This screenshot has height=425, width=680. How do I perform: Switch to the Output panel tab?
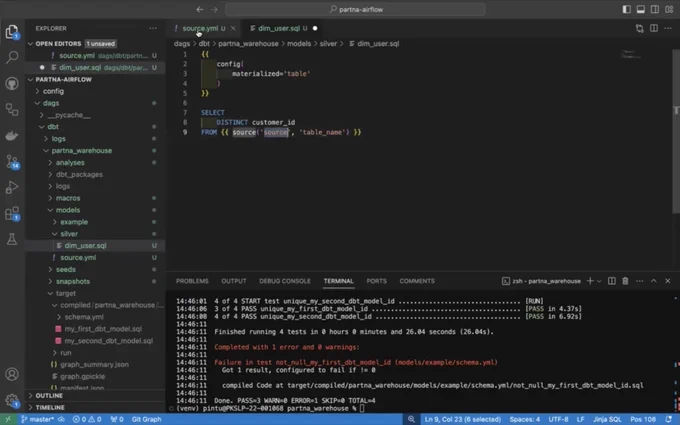[x=234, y=281]
